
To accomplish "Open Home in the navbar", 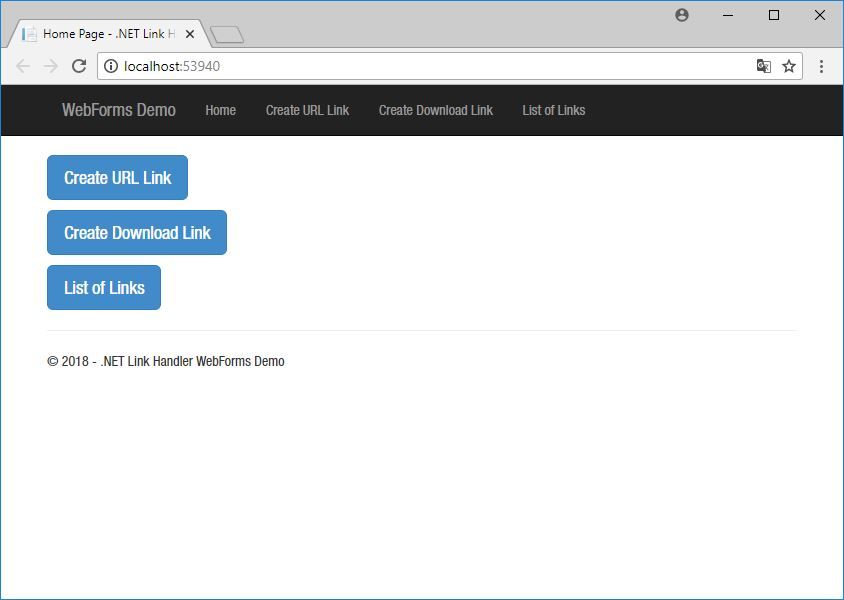I will (x=221, y=110).
